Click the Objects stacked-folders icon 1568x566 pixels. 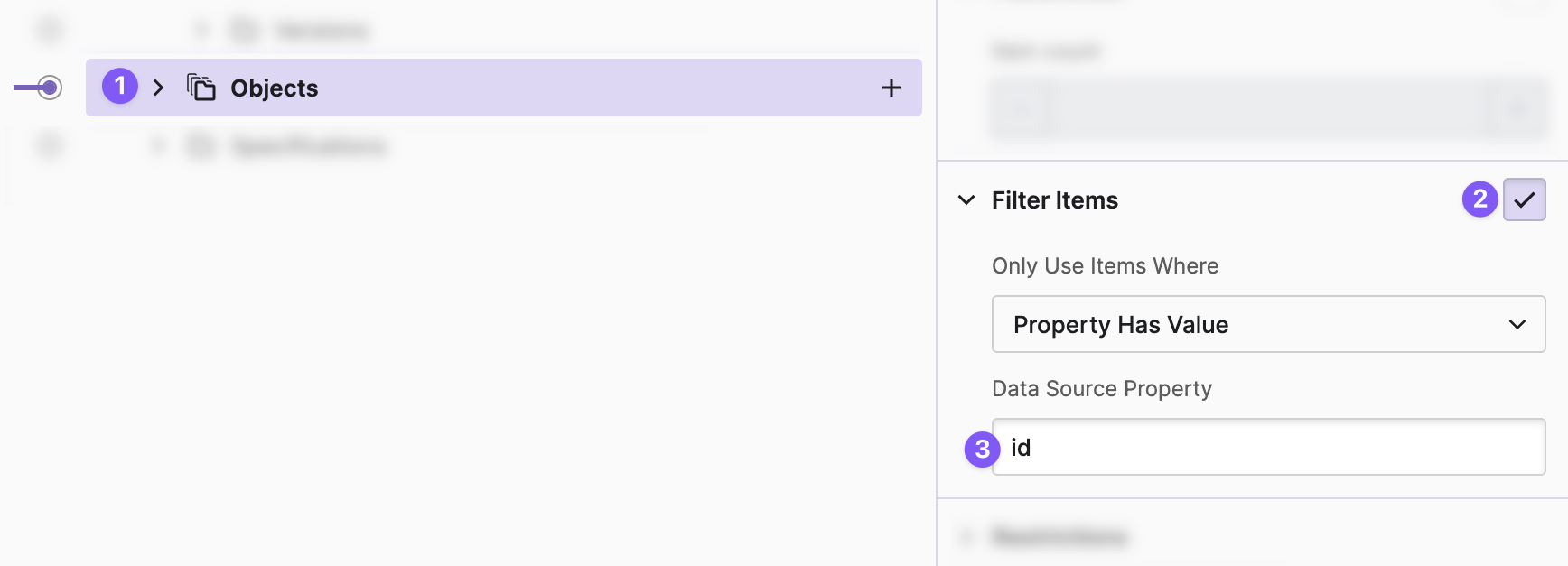click(x=201, y=88)
